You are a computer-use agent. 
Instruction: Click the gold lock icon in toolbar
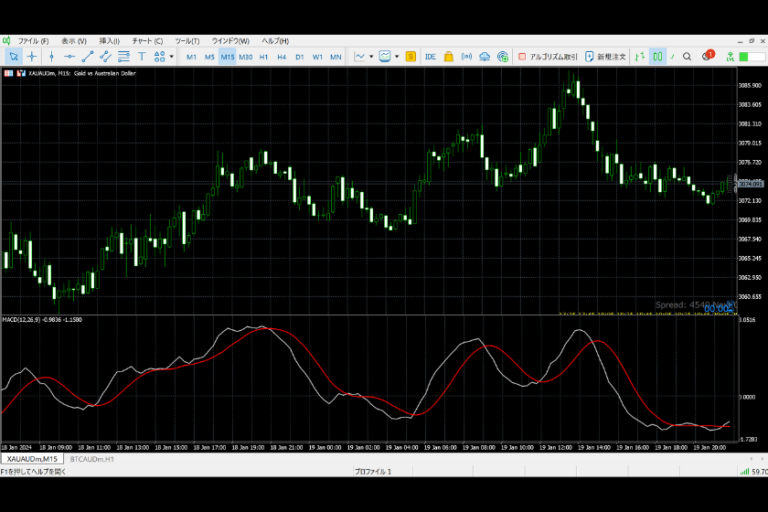449,57
